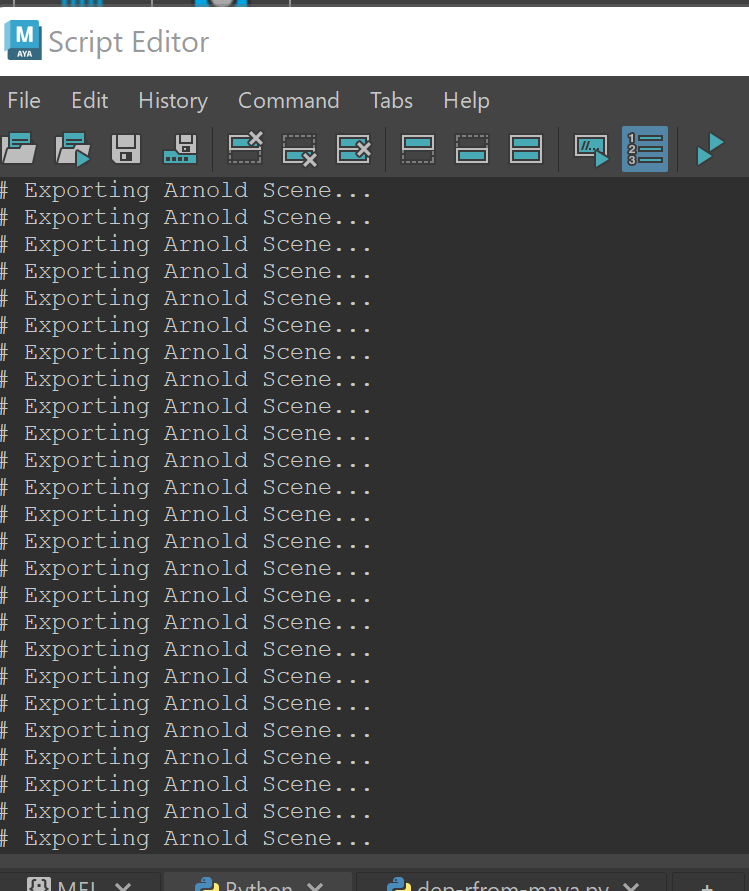This screenshot has height=891, width=749.
Task: Click the Clear Input icon
Action: pos(299,151)
